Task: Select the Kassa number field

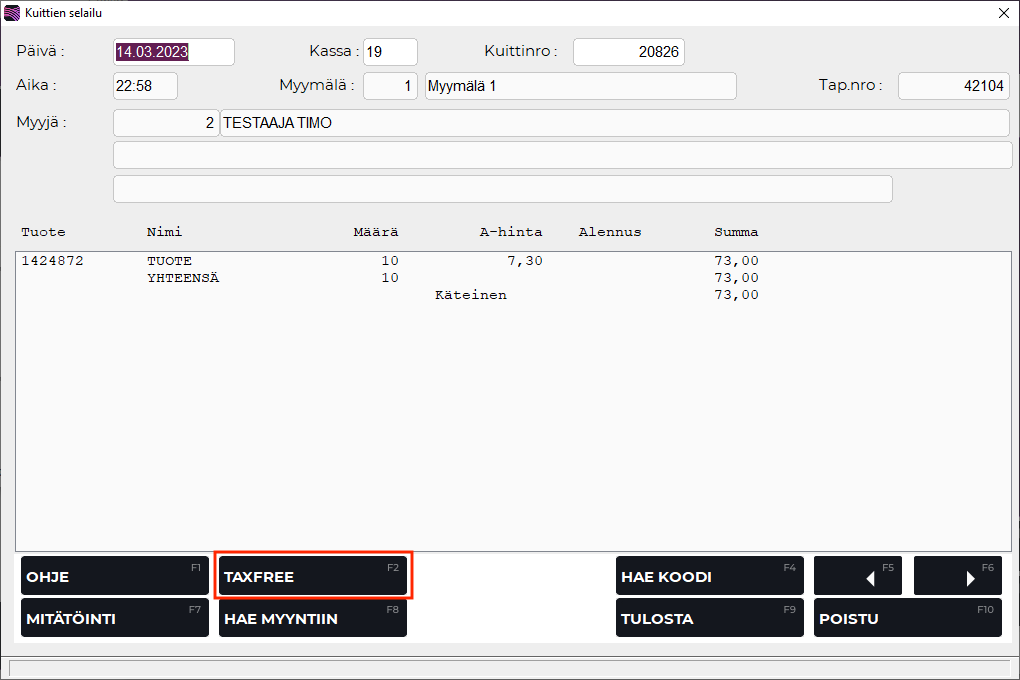Action: (390, 52)
